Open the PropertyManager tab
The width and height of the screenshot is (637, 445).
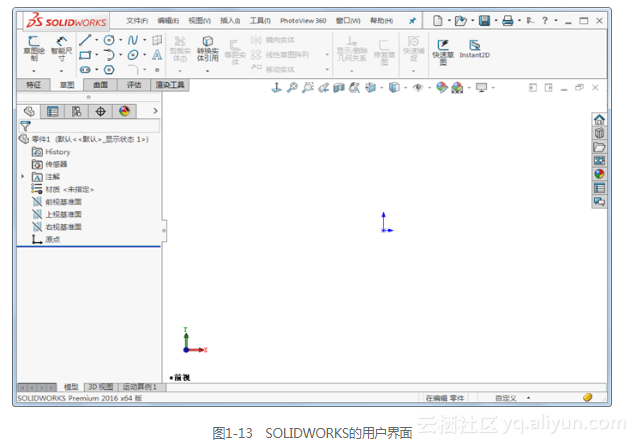pyautogui.click(x=53, y=111)
